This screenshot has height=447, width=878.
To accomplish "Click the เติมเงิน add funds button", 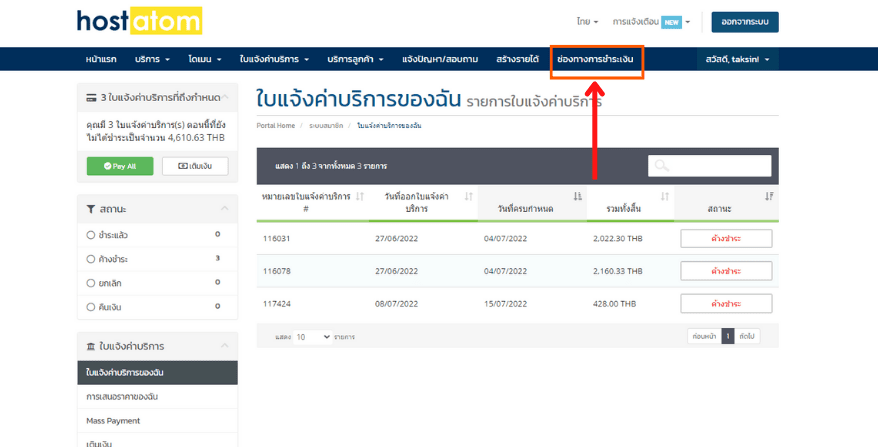I will coord(195,166).
